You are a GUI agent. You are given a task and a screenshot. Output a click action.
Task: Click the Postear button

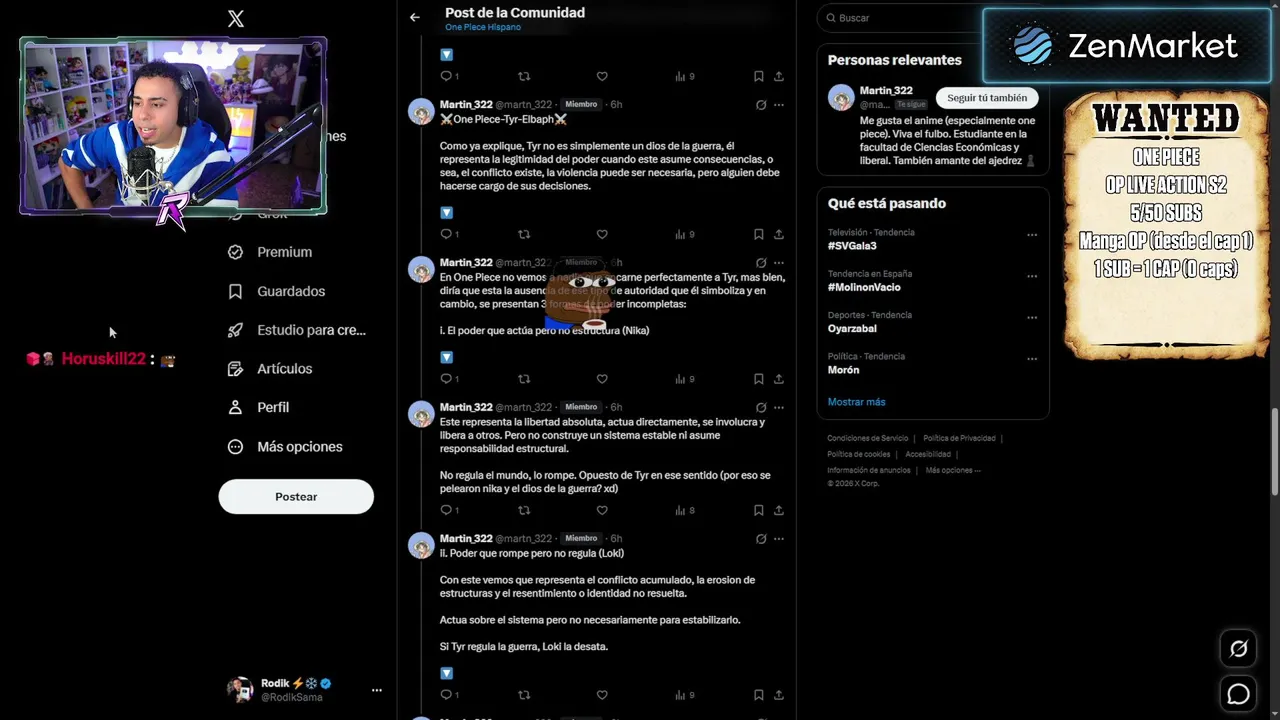296,497
